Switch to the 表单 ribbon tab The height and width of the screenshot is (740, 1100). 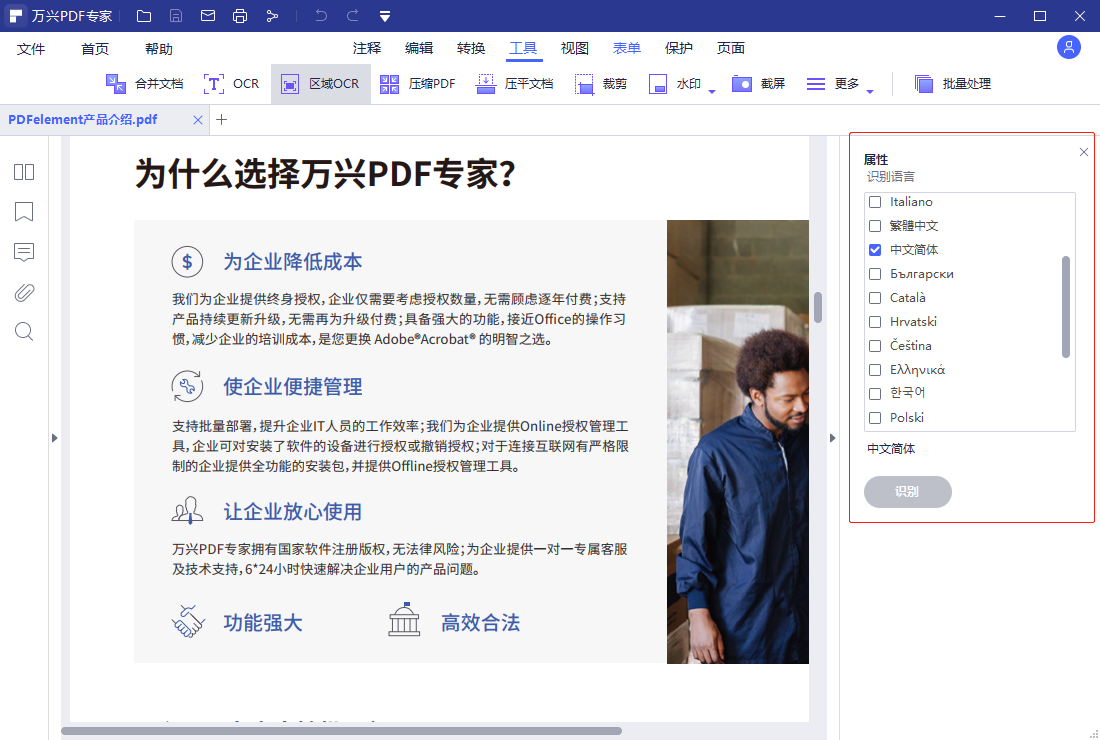coord(627,47)
